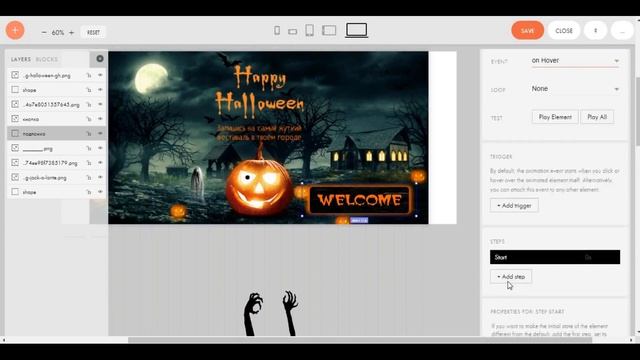This screenshot has height=360, width=640.
Task: Toggle visibility of the подложка layer
Action: pyautogui.click(x=100, y=133)
